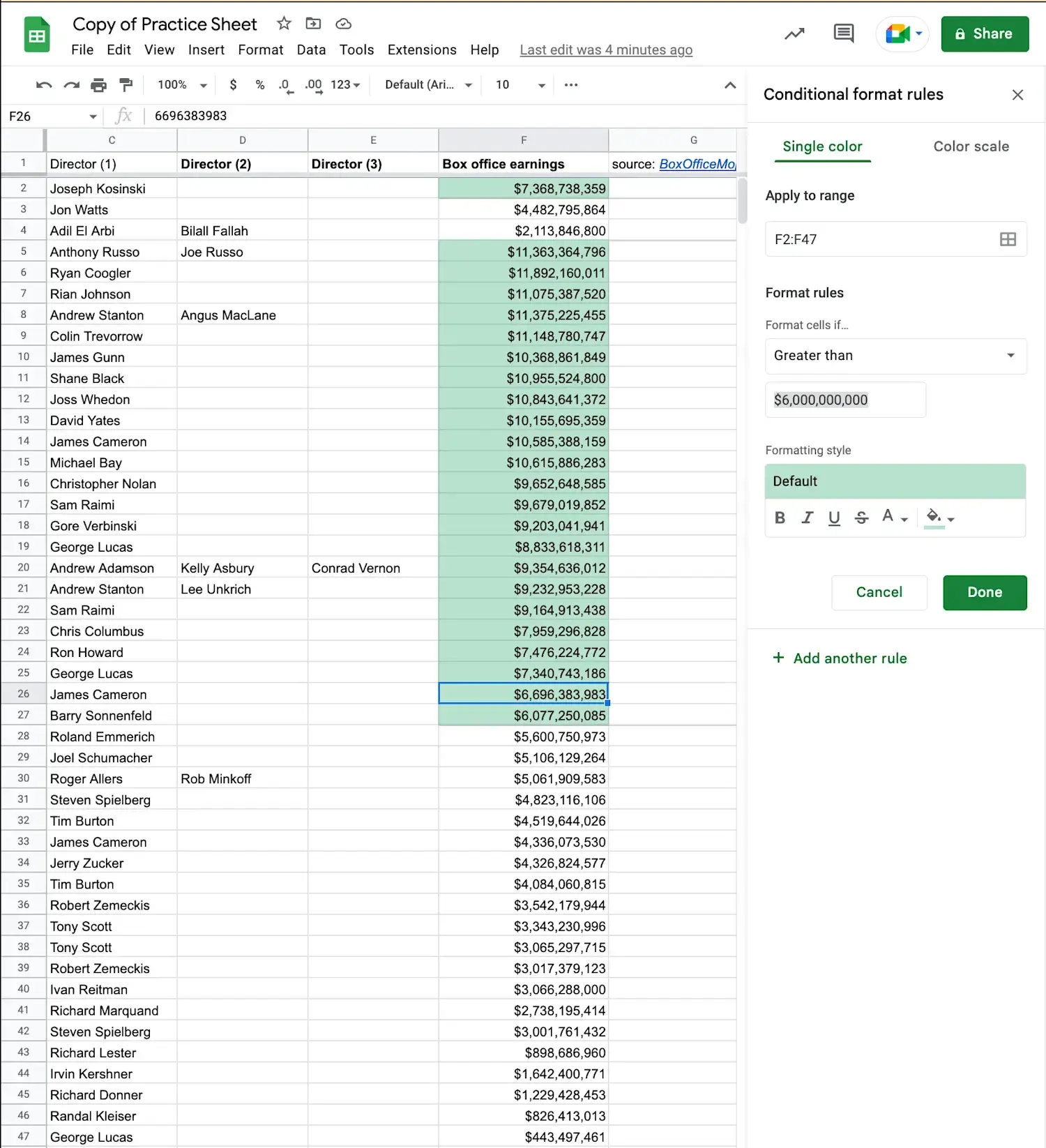Screen dimensions: 1046x1148
Task: Click the redo arrow in the toolbar
Action: click(x=72, y=85)
